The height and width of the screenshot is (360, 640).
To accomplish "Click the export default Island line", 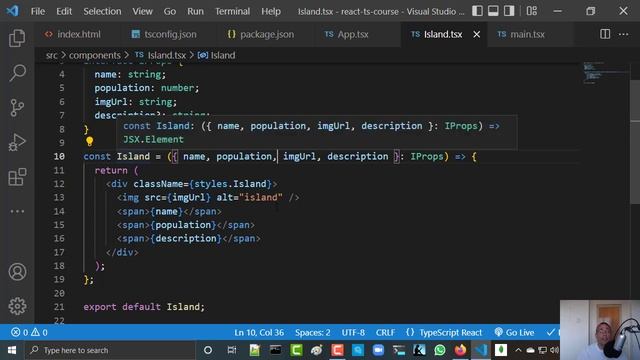I will click(144, 307).
